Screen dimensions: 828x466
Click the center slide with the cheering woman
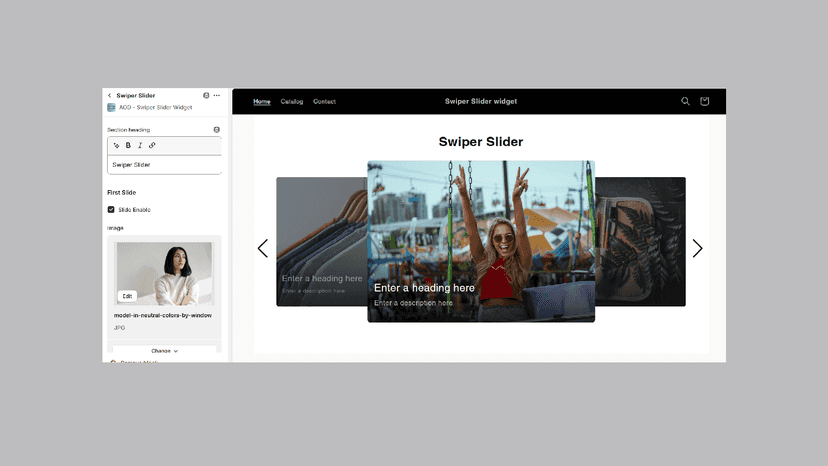(x=481, y=241)
